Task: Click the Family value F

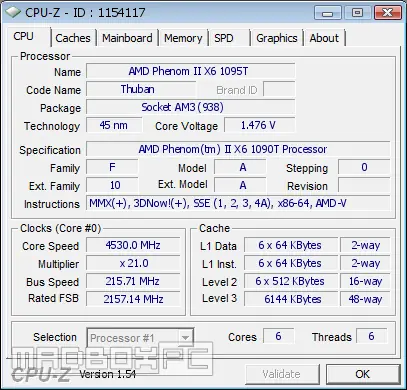Action: 112,167
